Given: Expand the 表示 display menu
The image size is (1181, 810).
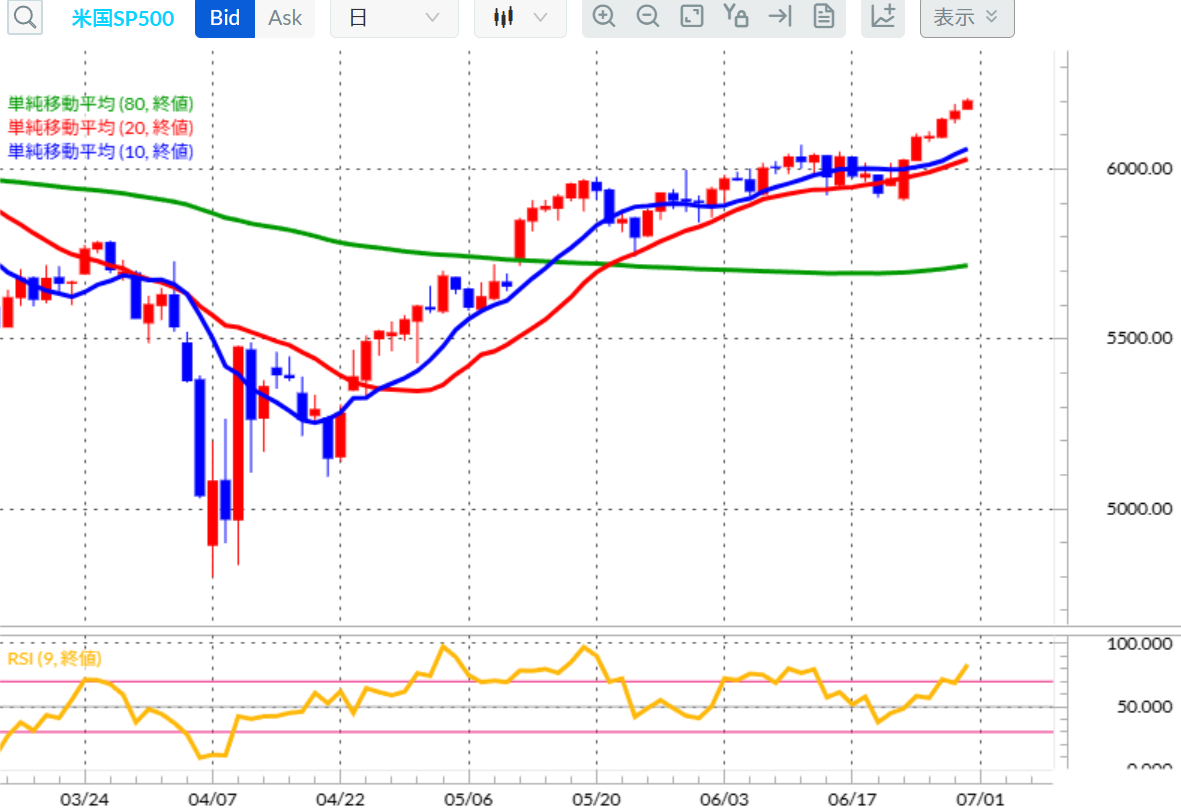Looking at the screenshot, I should [967, 18].
